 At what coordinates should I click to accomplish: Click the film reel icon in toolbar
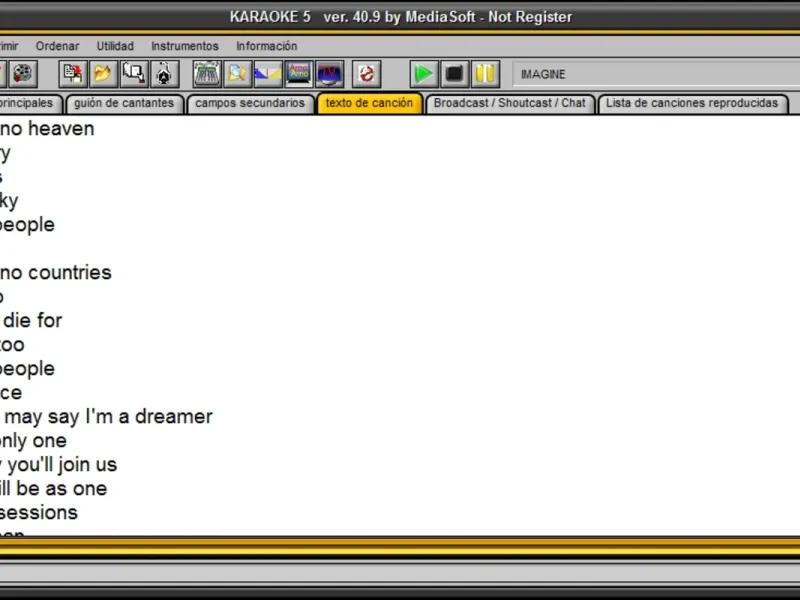point(23,74)
